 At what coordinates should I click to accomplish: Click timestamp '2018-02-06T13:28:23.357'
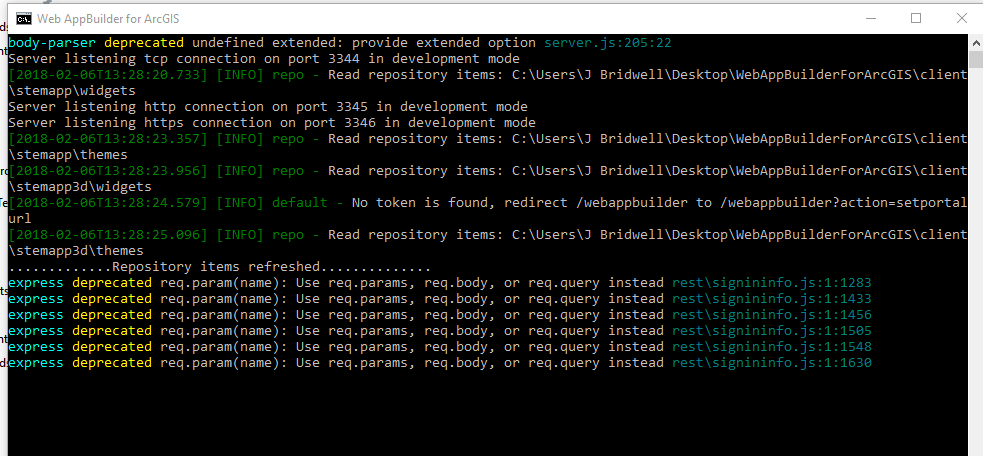108,139
